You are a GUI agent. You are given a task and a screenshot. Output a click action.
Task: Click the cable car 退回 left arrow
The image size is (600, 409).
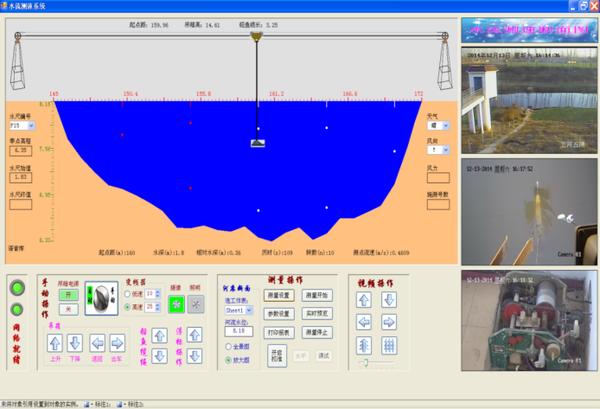97,343
